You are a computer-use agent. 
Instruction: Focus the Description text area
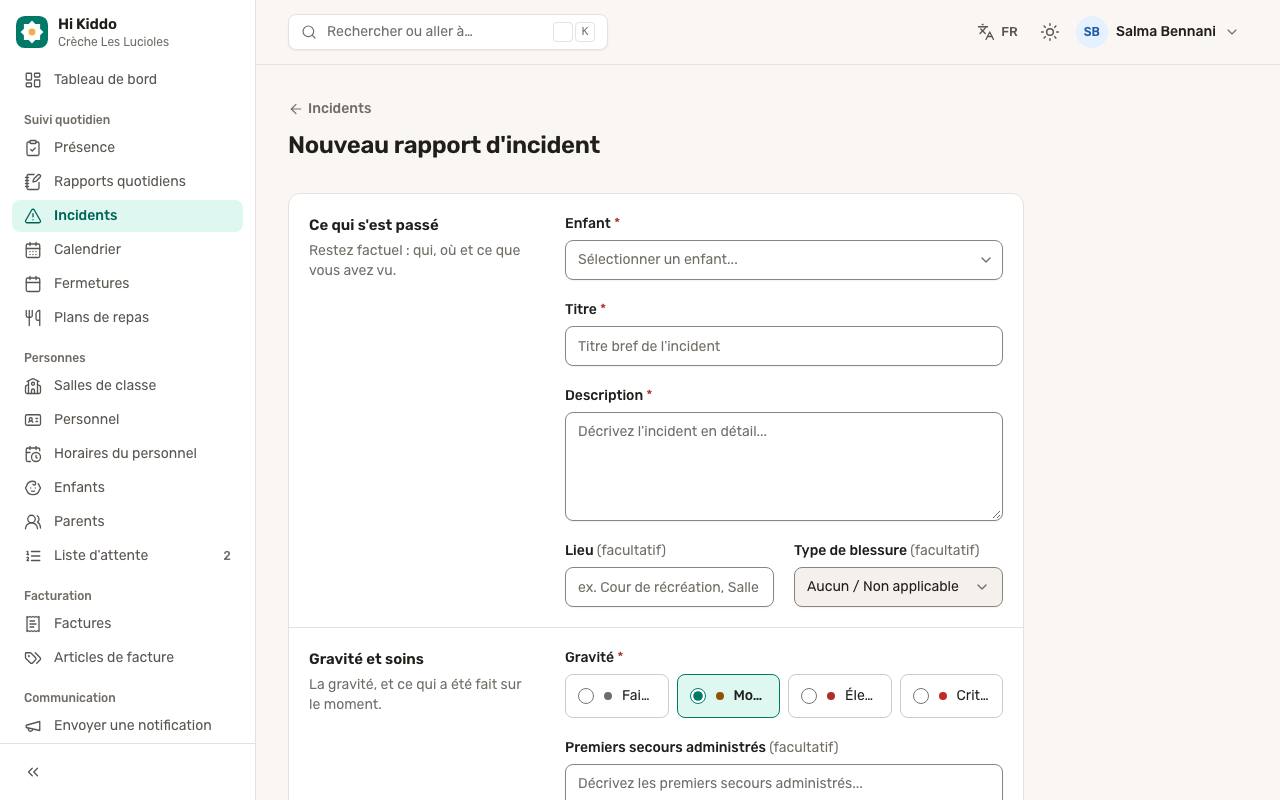point(784,467)
